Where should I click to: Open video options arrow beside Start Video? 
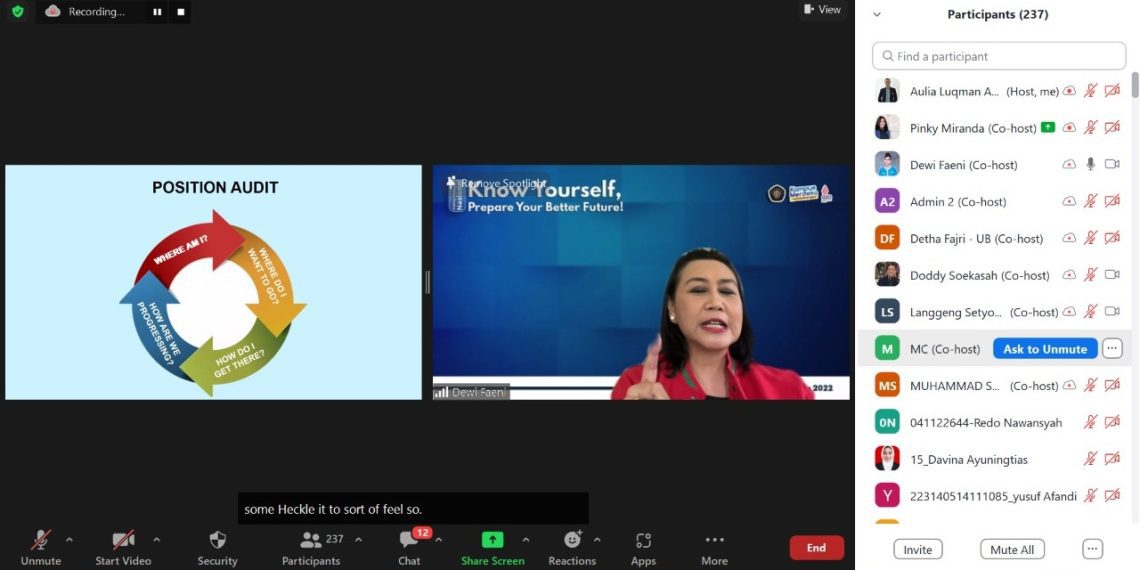click(157, 539)
